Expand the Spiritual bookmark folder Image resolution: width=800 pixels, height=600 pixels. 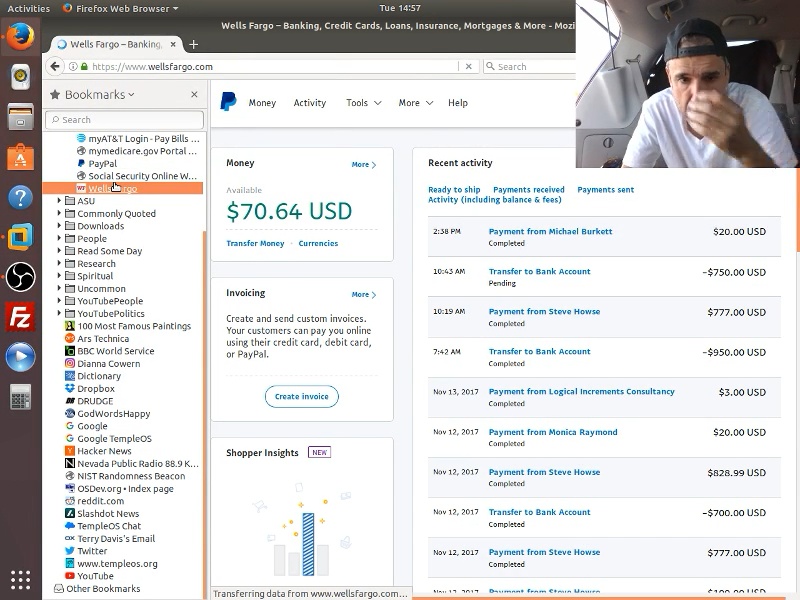(x=59, y=276)
